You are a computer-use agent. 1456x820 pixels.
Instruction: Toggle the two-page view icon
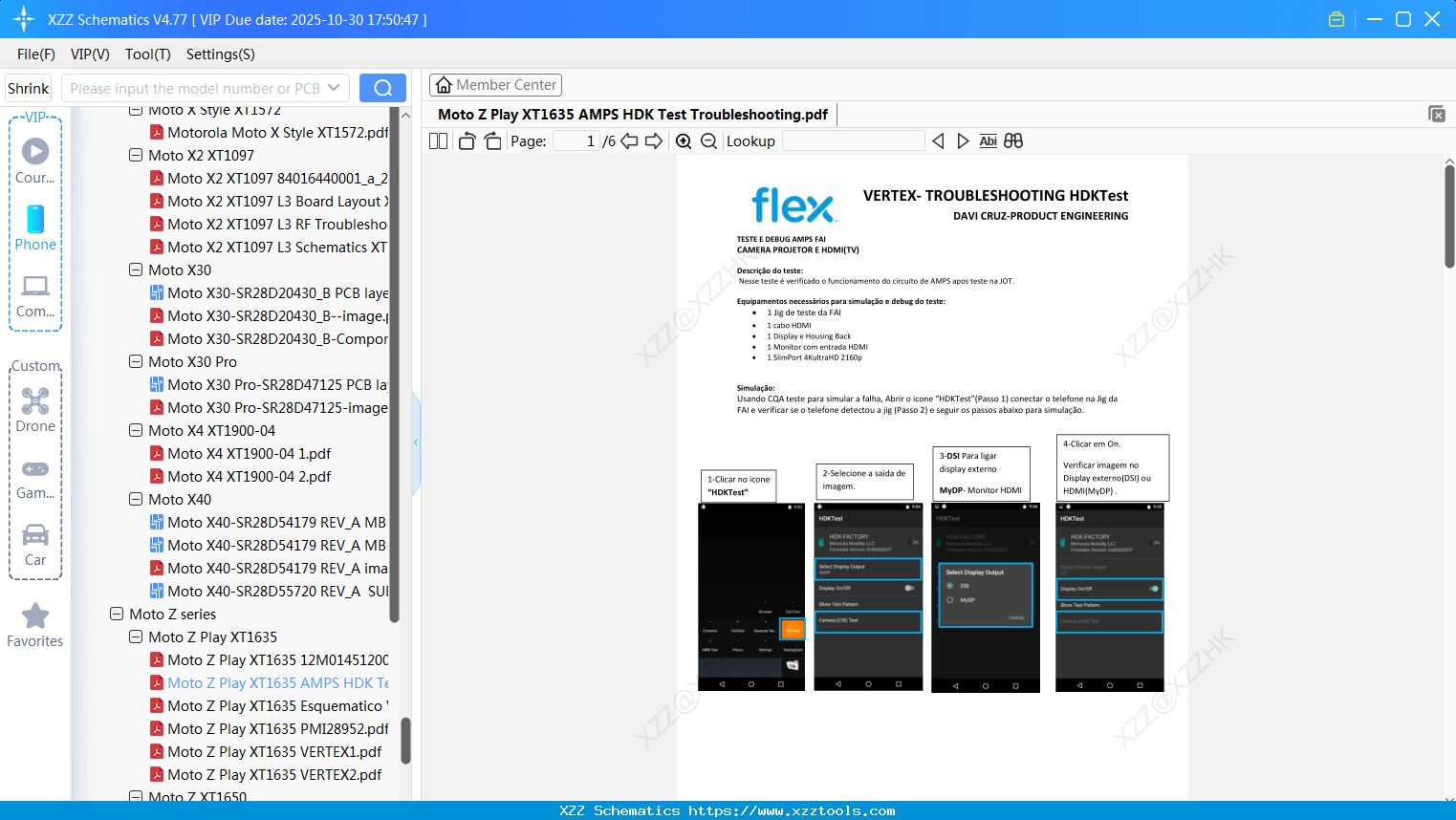click(x=438, y=140)
